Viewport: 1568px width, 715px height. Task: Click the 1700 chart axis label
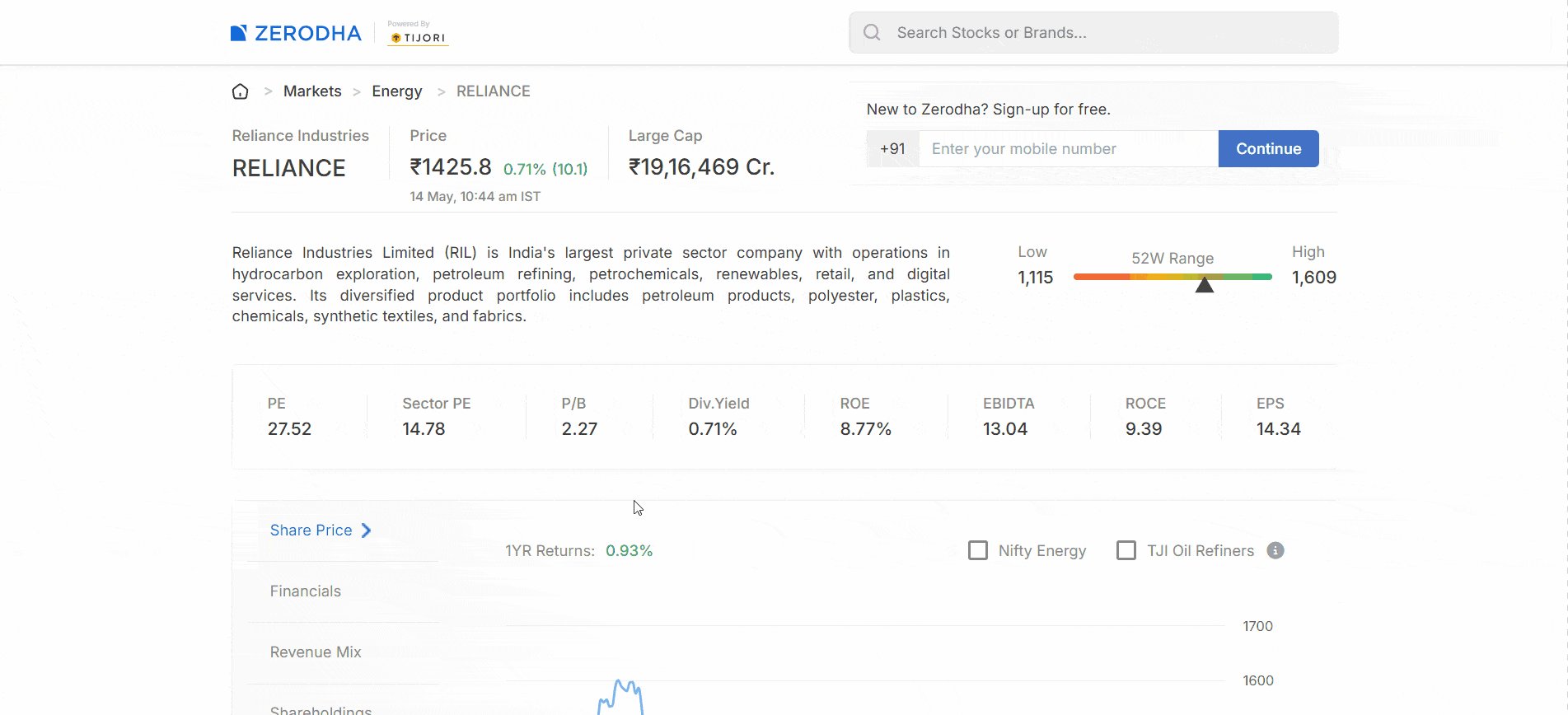point(1258,626)
